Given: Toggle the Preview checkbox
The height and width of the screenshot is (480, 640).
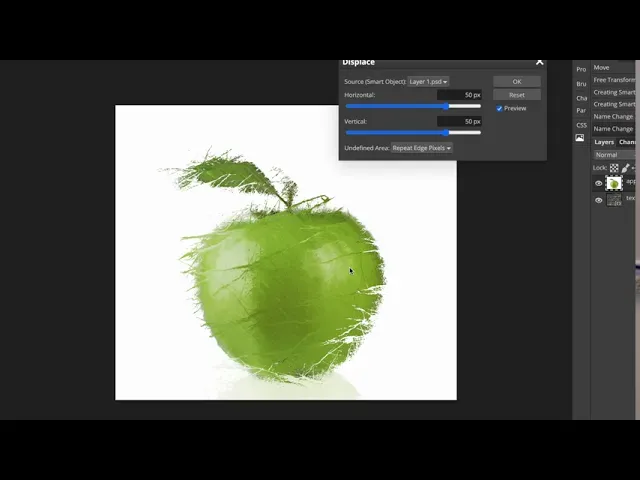Looking at the screenshot, I should [500, 108].
